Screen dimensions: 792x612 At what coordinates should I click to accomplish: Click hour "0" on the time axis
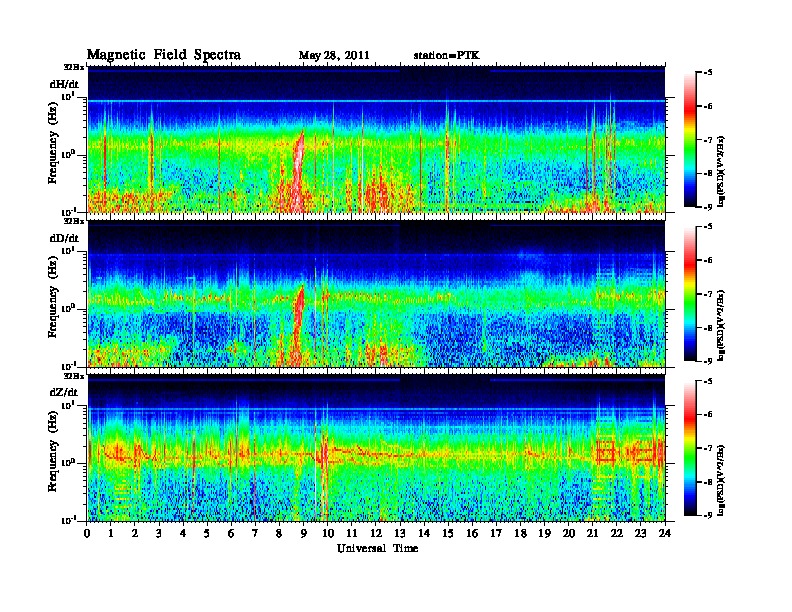[x=87, y=534]
